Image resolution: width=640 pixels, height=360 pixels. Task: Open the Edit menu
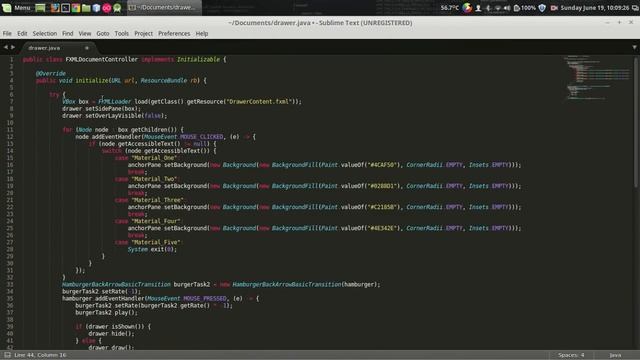[x=22, y=33]
